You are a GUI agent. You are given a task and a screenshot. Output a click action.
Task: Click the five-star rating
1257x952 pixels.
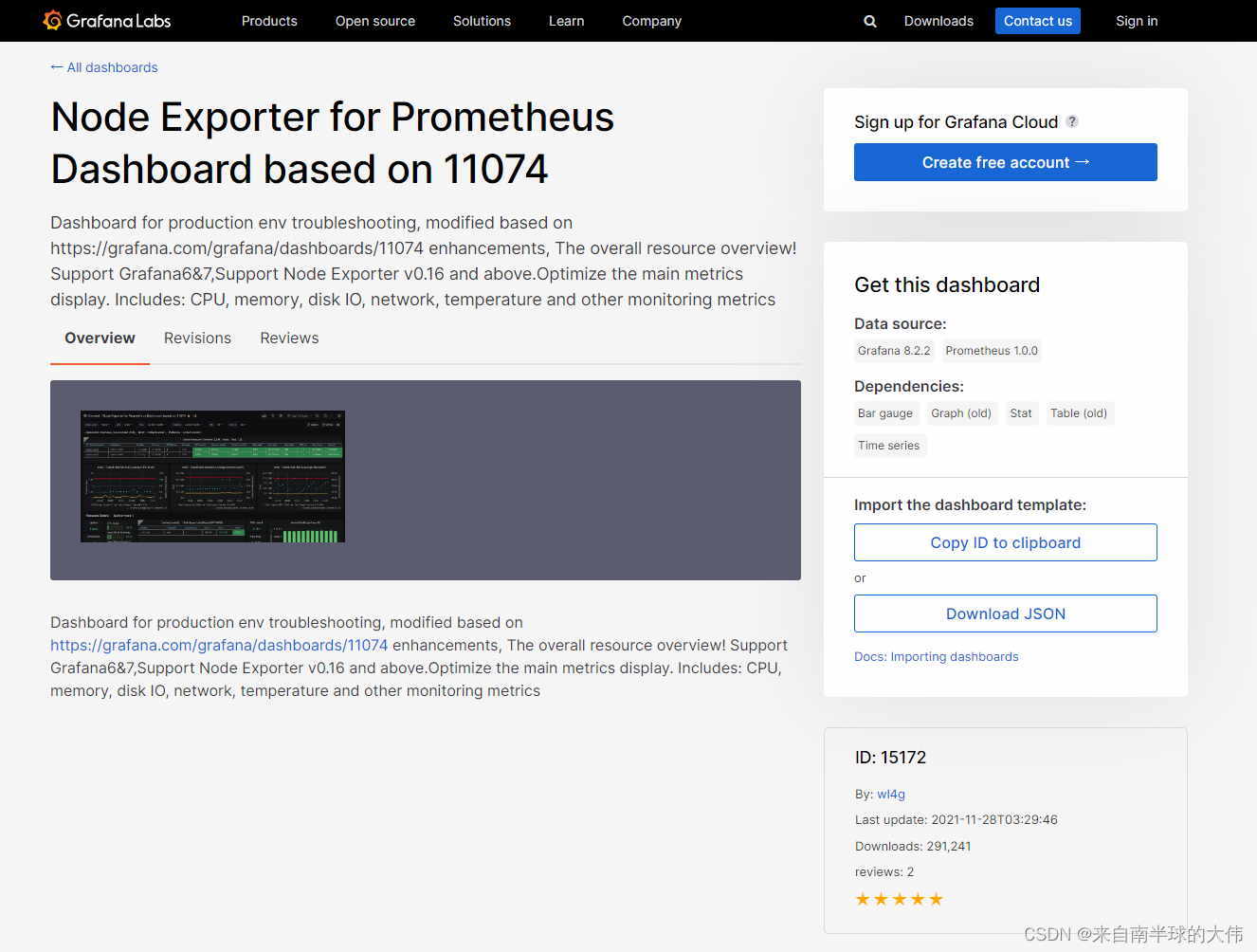899,899
